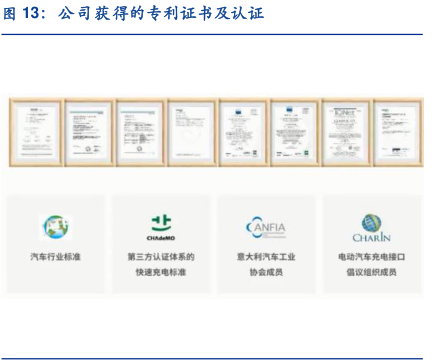Image resolution: width=434 pixels, height=362 pixels.
Task: Click the ANFIA association logo
Action: pyautogui.click(x=266, y=227)
